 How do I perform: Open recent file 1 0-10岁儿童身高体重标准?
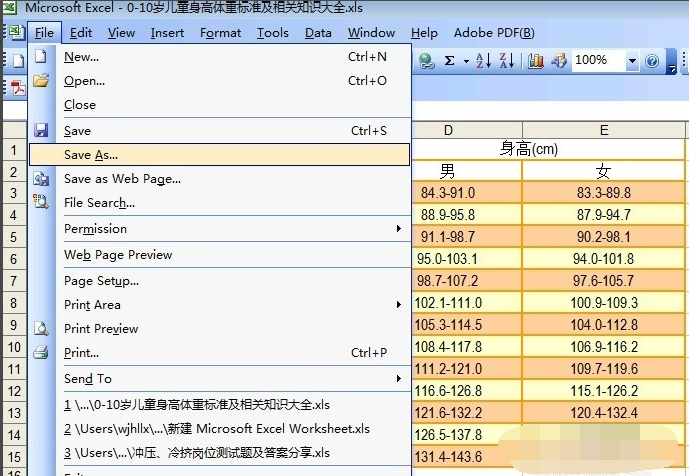point(220,404)
